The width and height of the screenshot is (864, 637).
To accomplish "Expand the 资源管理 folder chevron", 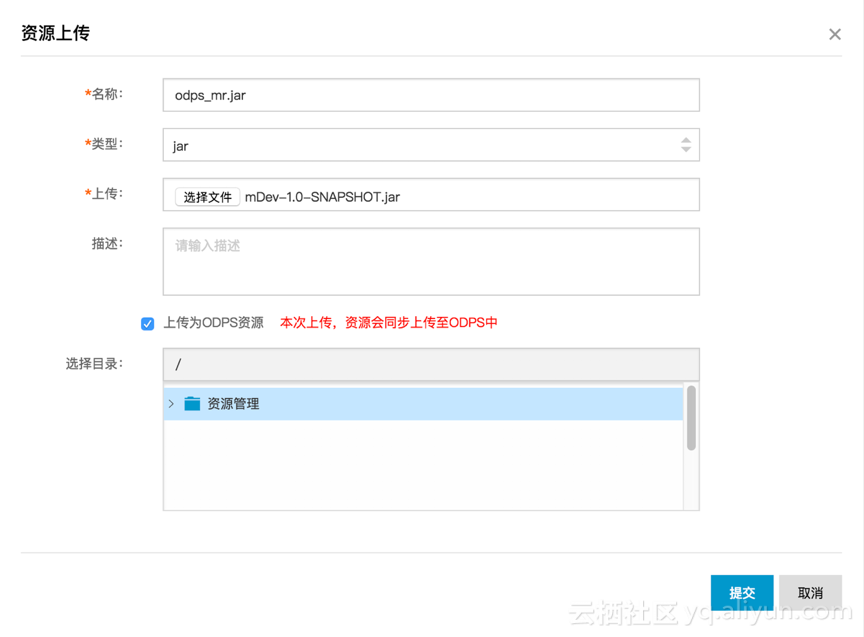I will point(171,404).
